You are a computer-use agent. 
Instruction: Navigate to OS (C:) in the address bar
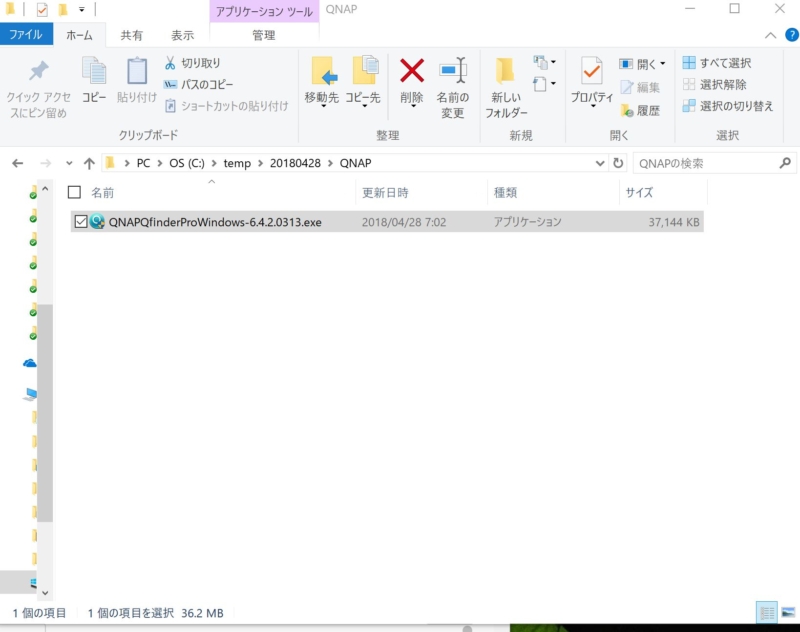pos(187,163)
